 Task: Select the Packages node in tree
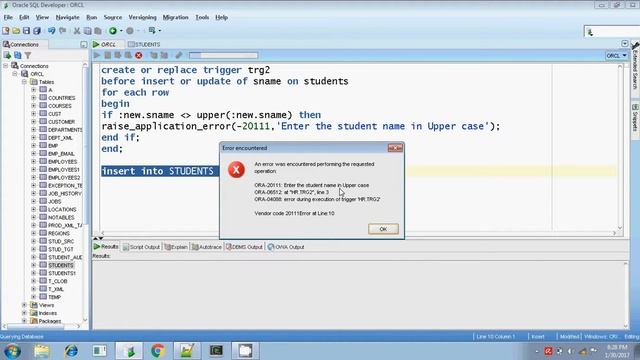point(50,321)
